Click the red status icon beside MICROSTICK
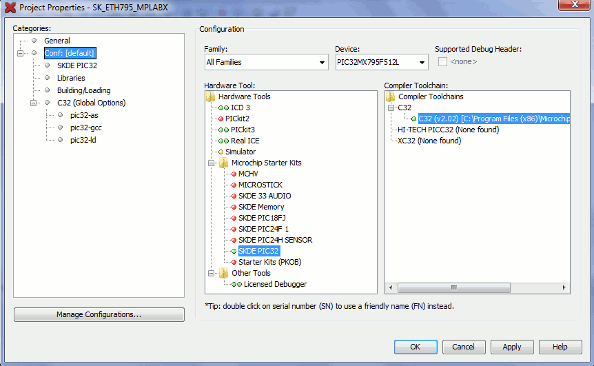This screenshot has width=594, height=366. (234, 185)
